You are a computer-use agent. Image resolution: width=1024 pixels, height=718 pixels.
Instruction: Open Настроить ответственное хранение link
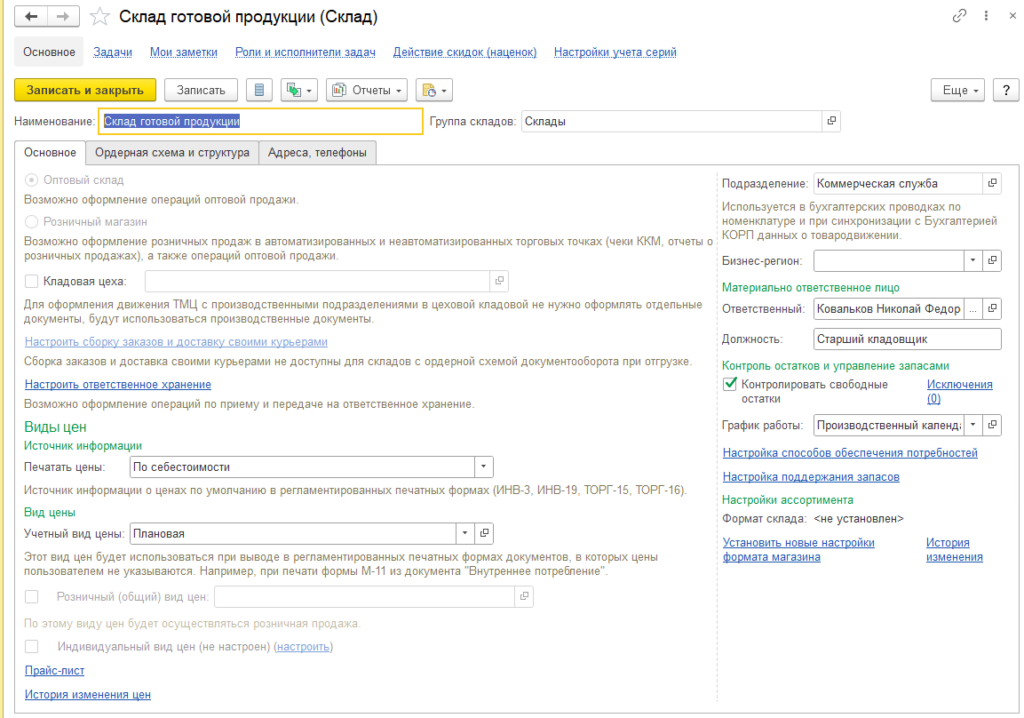click(x=118, y=385)
